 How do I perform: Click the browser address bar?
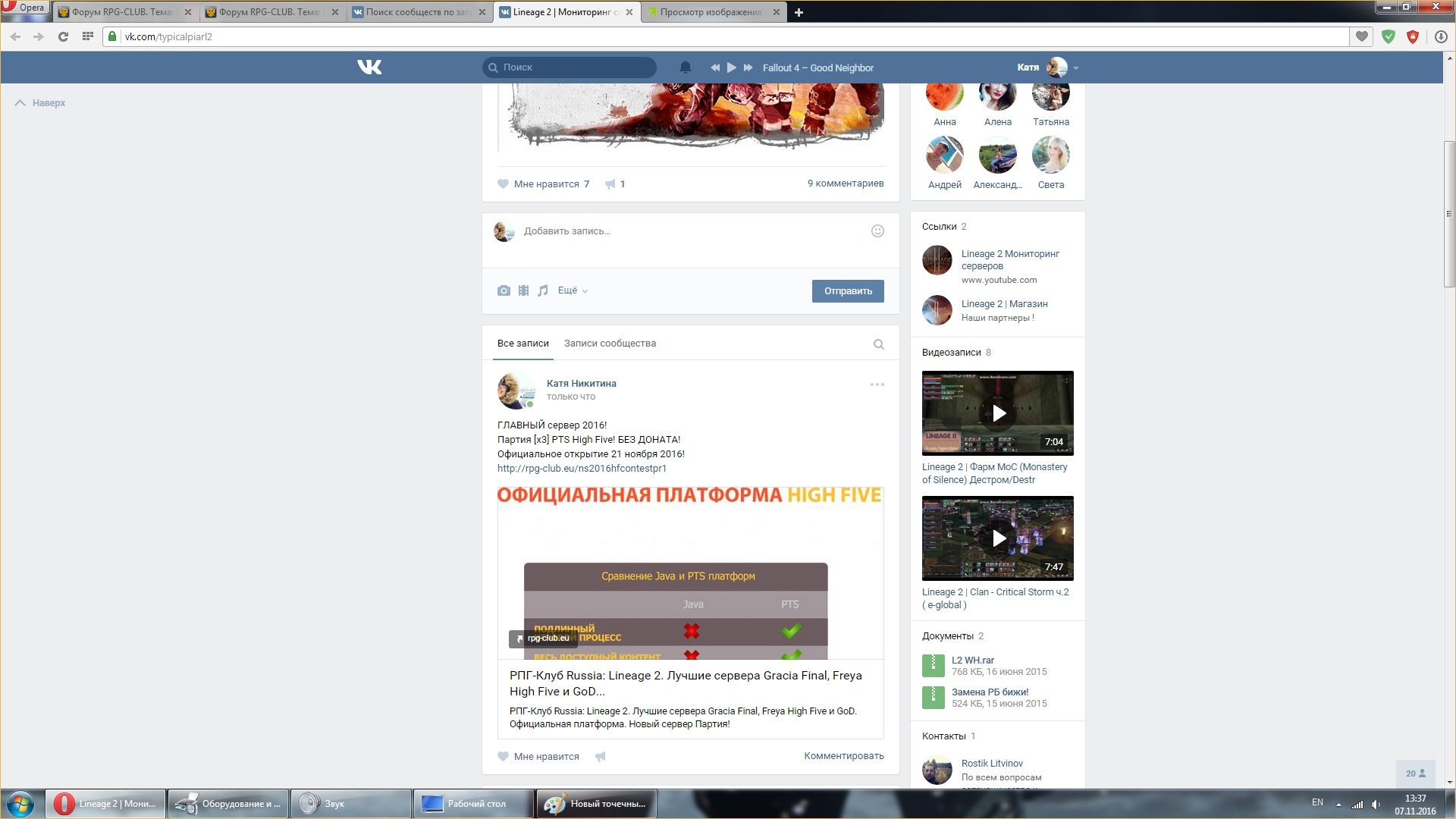[726, 36]
